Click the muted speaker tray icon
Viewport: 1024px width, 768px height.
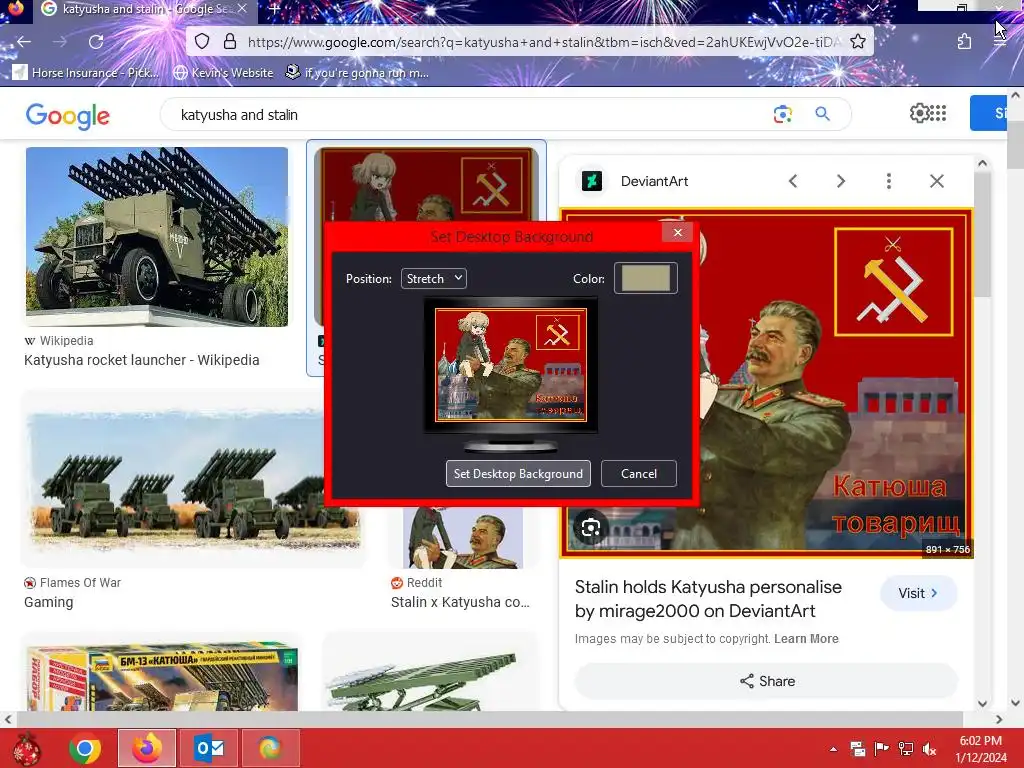[930, 749]
